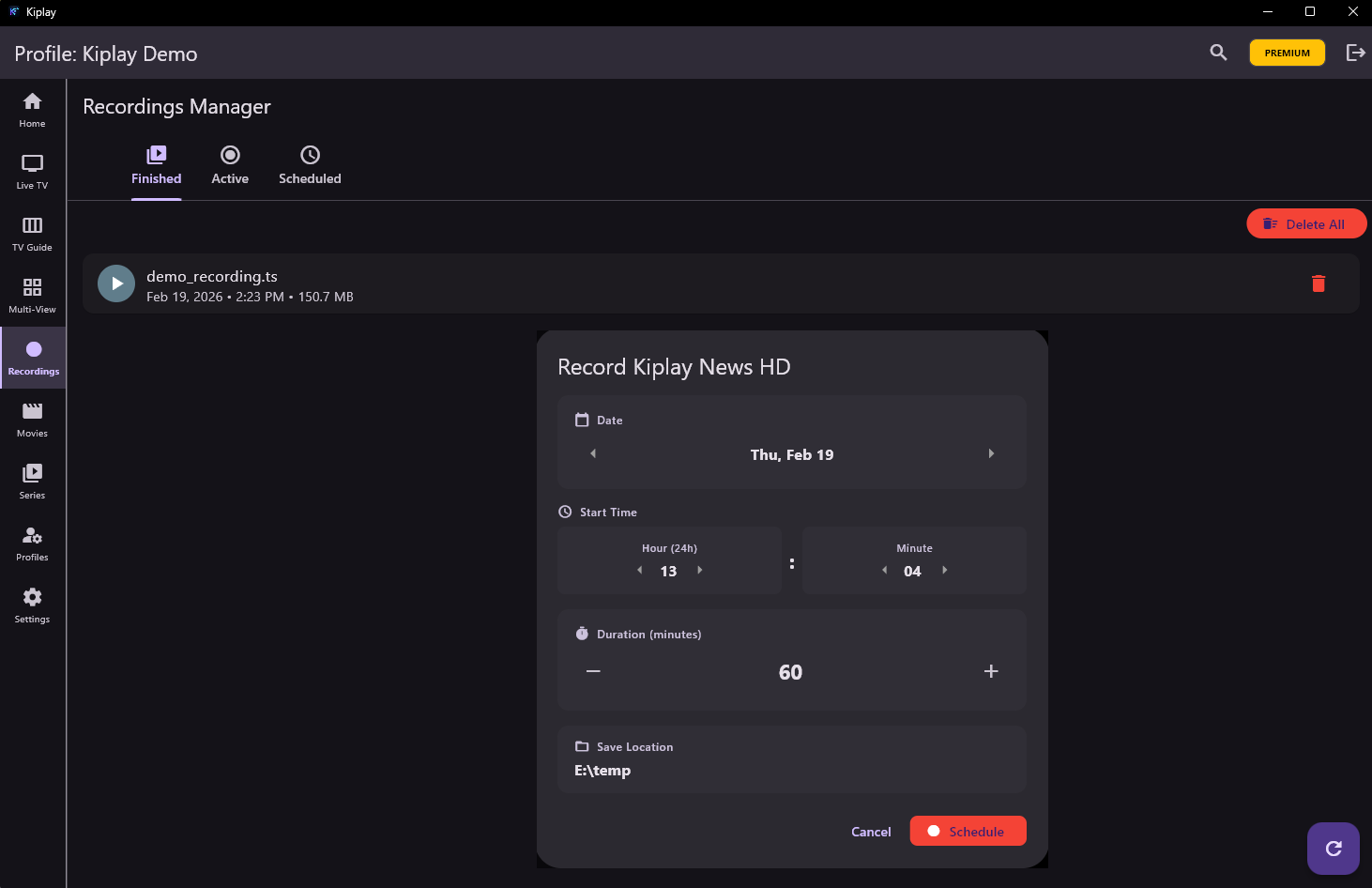This screenshot has height=888, width=1372.
Task: Open the TV Guide panel
Action: (x=32, y=232)
